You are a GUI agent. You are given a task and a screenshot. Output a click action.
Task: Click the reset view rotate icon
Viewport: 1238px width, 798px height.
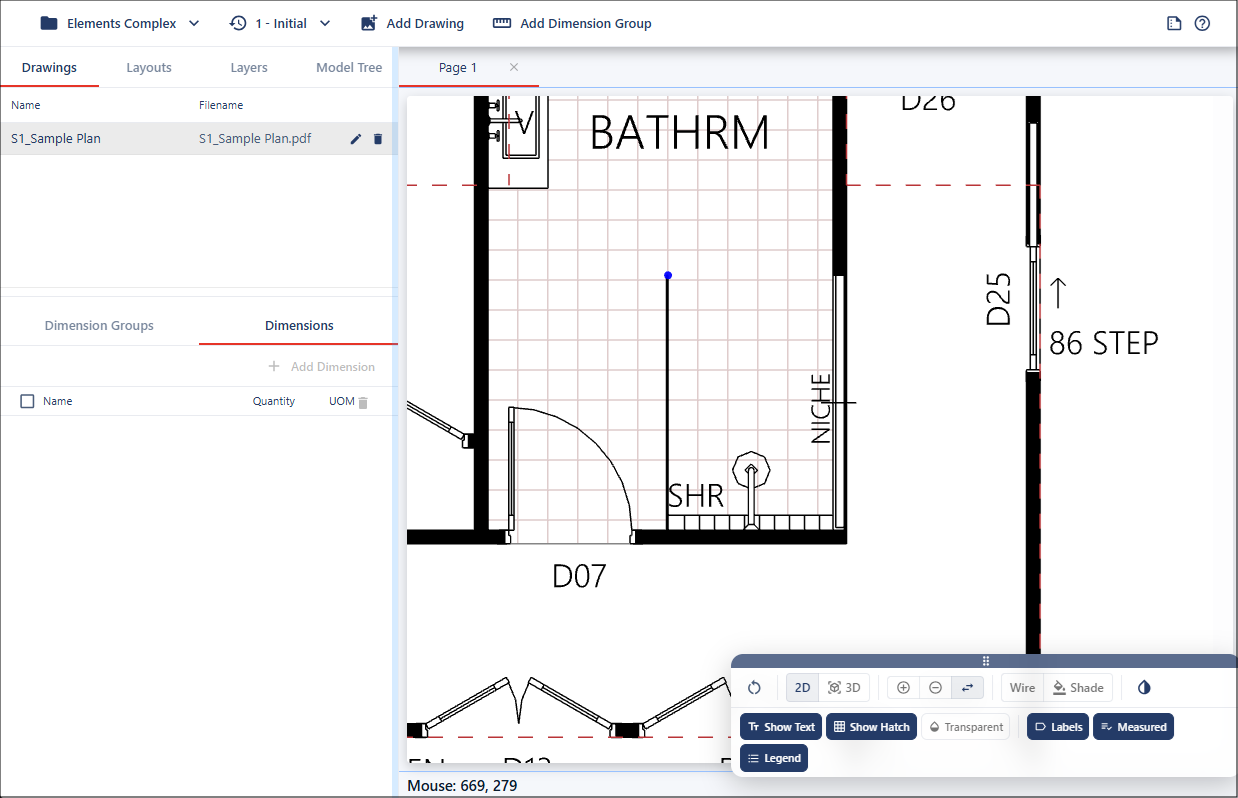755,688
